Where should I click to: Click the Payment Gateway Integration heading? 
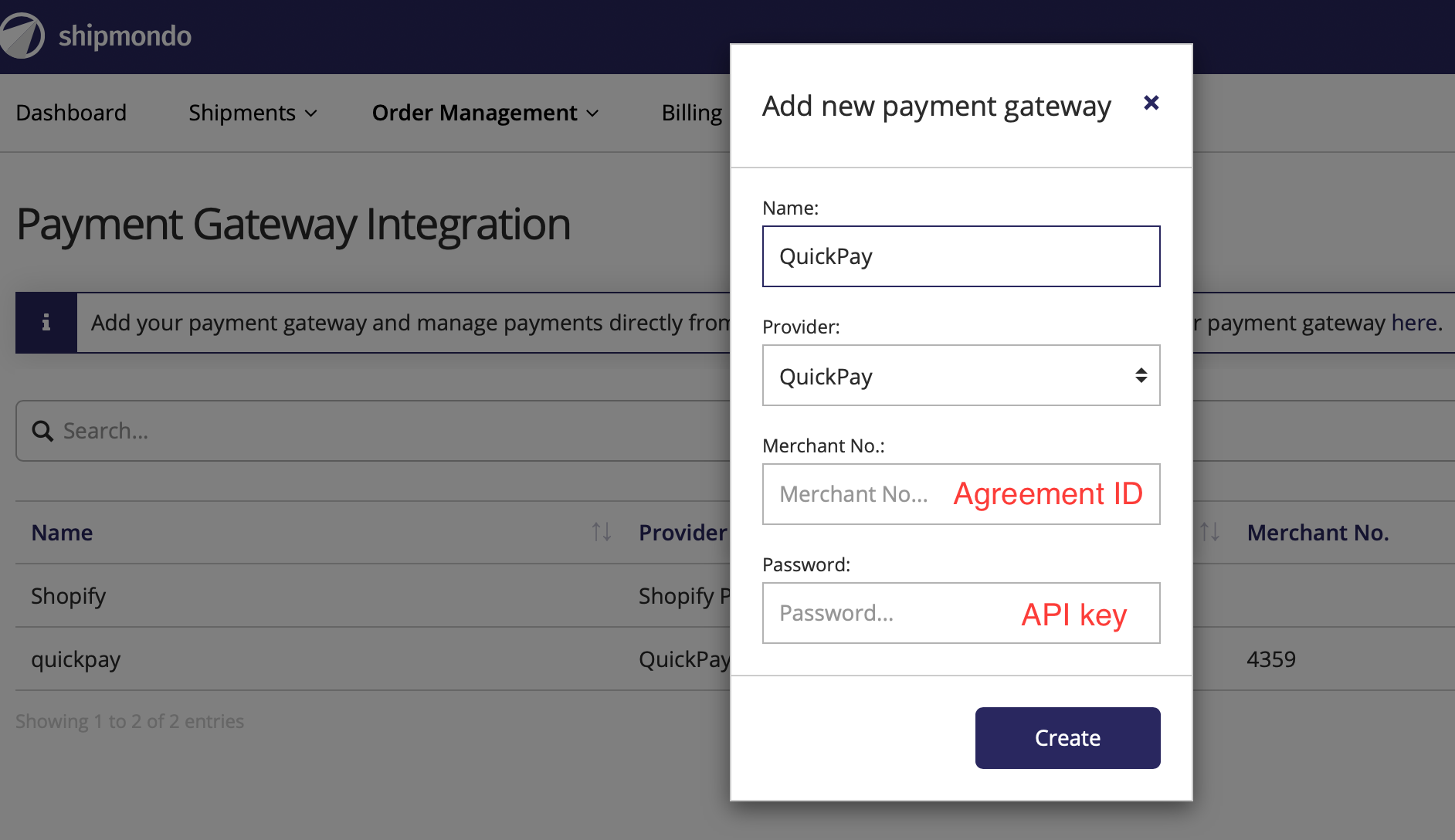293,225
